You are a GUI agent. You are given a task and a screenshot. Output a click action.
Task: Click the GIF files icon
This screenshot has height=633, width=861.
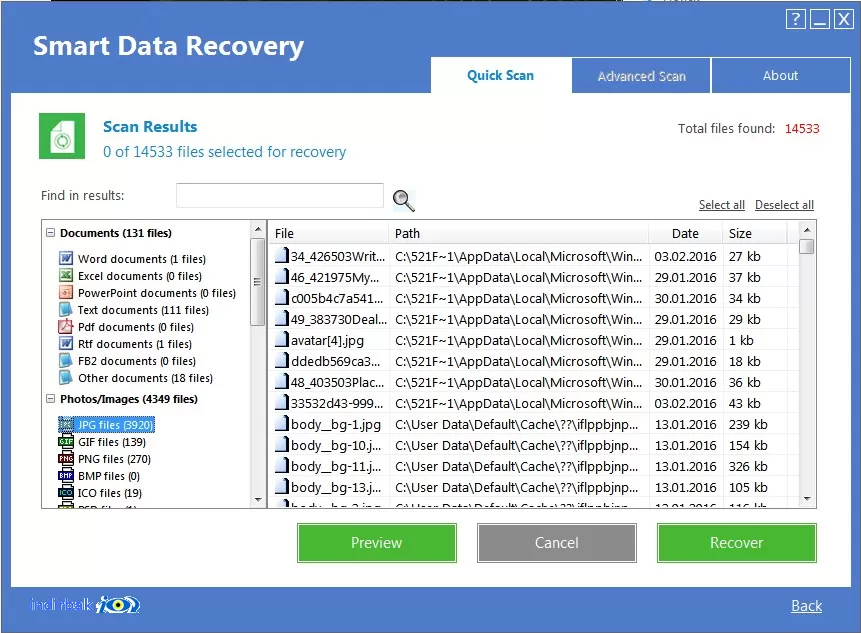click(x=66, y=441)
